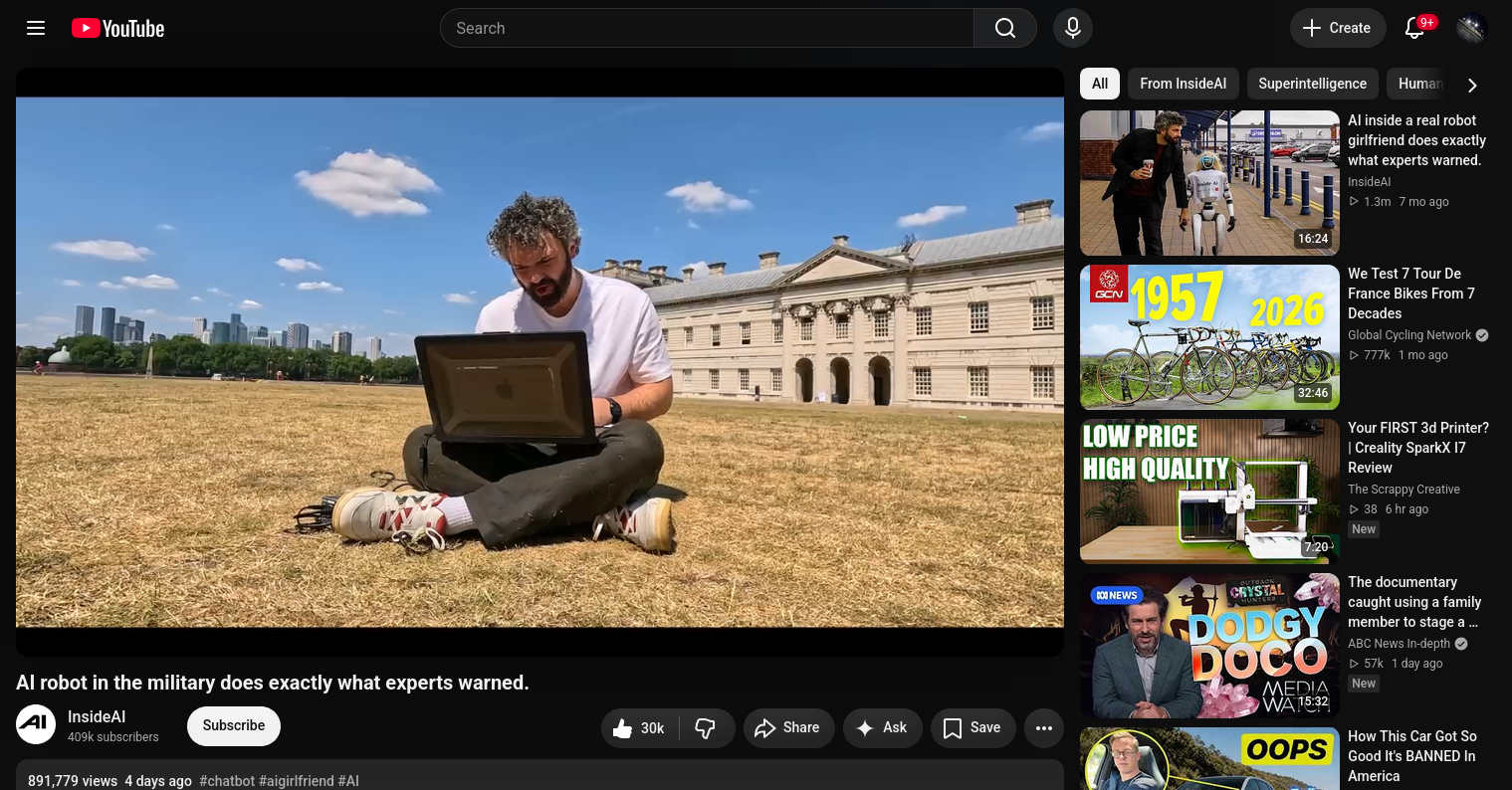Click the magnifier search button

click(1005, 28)
